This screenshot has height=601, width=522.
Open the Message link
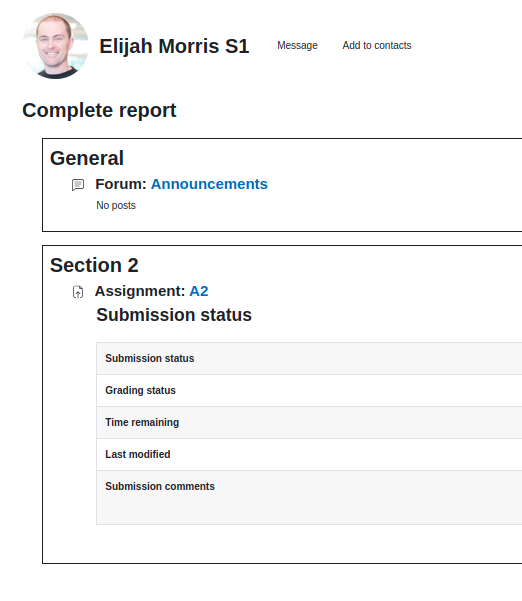pyautogui.click(x=297, y=46)
